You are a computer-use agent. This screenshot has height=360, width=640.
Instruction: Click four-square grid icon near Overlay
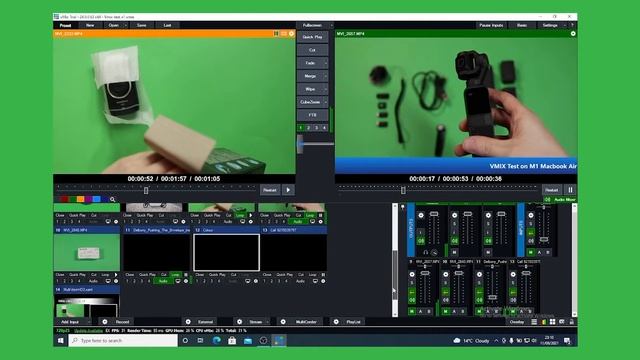[552, 322]
